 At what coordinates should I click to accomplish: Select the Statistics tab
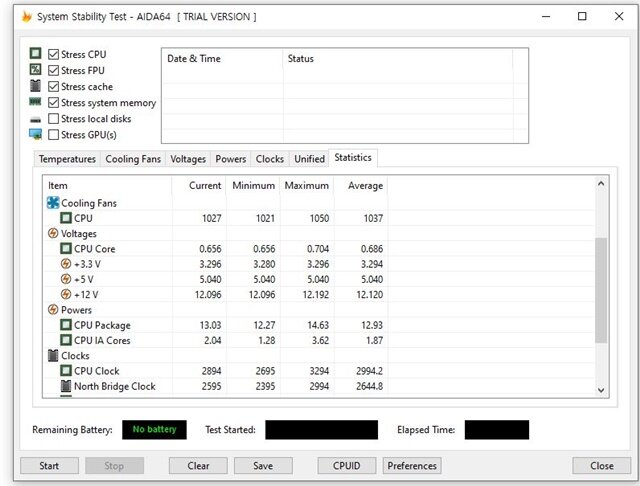[x=353, y=158]
